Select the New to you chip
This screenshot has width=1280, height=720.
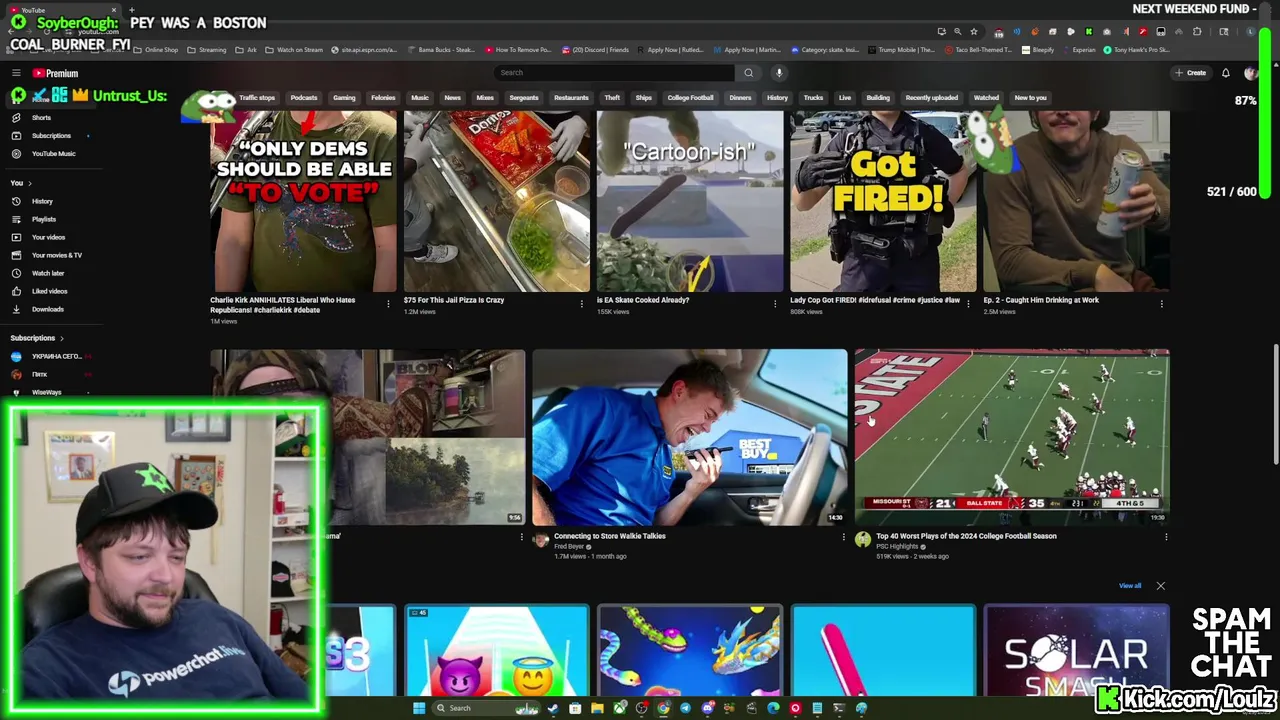[x=1030, y=98]
